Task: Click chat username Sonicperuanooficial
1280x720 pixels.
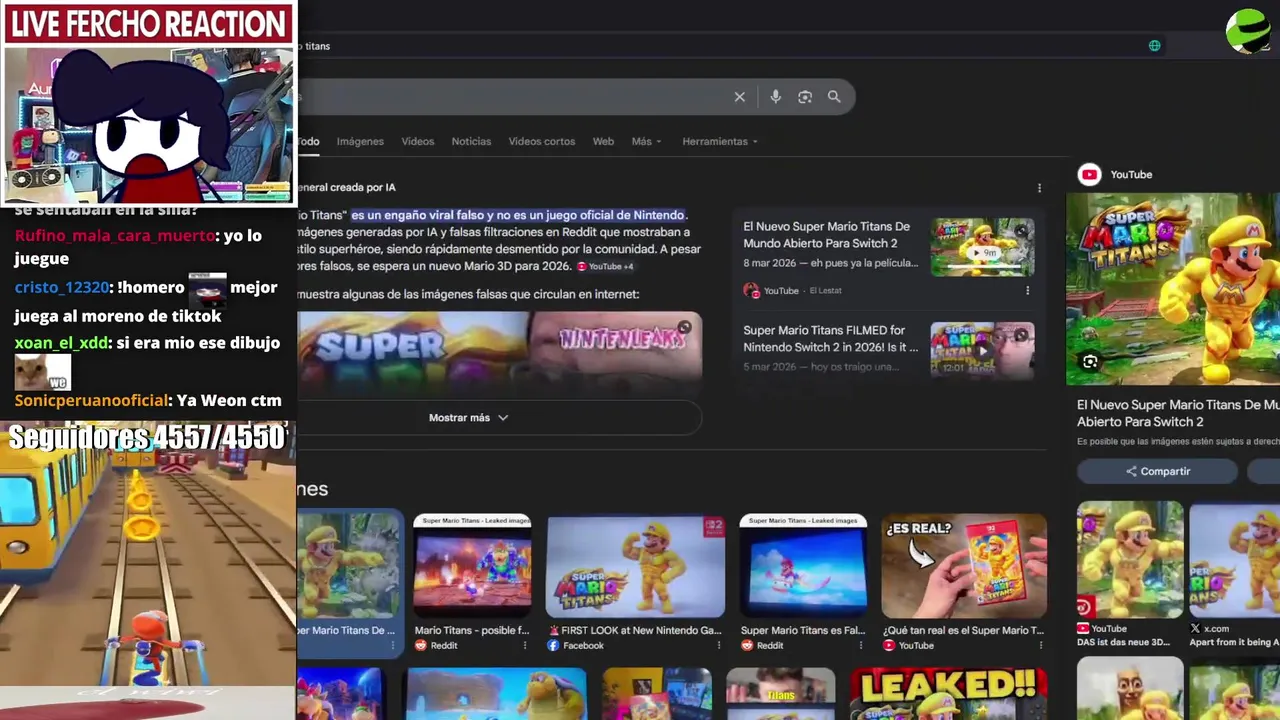Action: [x=91, y=401]
